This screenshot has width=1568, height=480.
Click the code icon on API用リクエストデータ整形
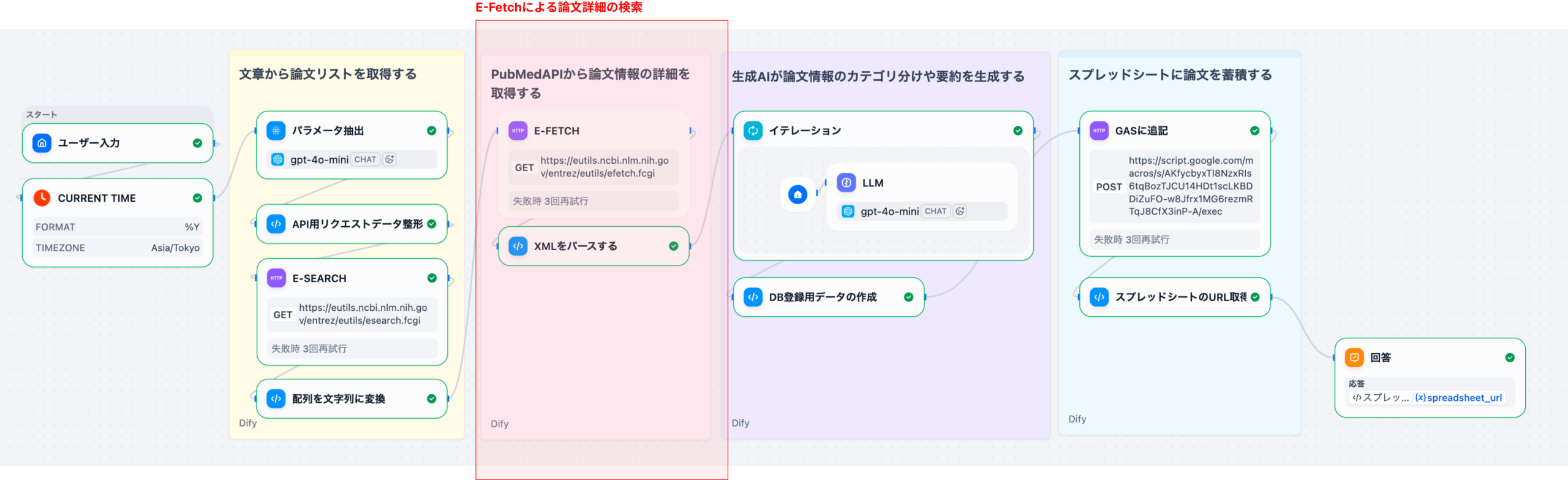pos(276,224)
